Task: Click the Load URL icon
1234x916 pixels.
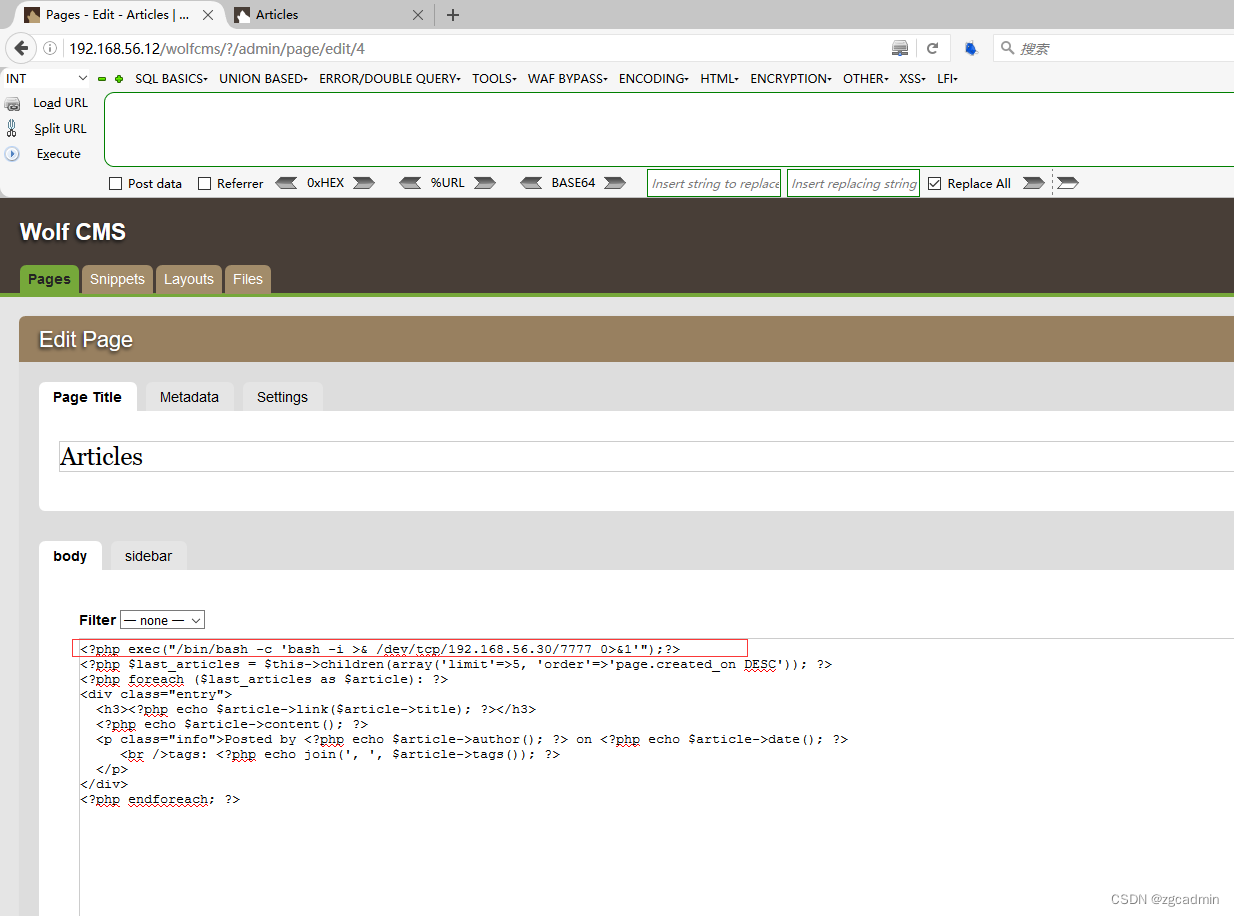Action: point(12,103)
